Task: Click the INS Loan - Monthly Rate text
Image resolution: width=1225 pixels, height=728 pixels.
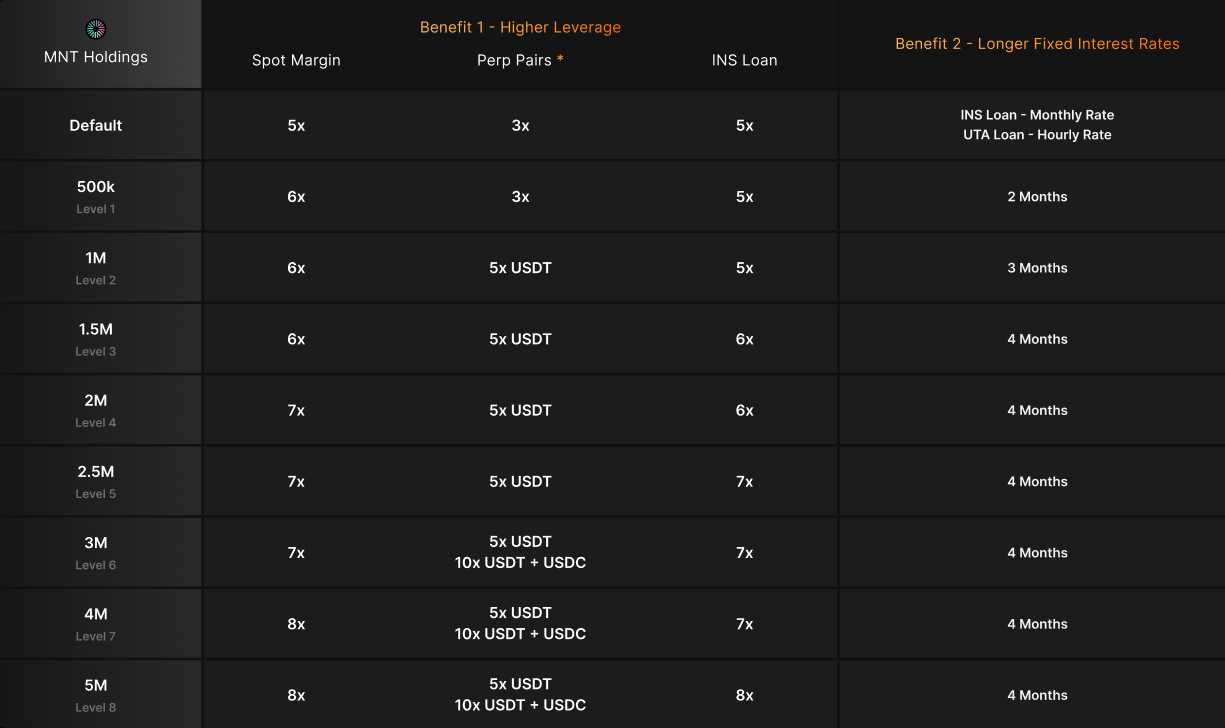Action: [1037, 115]
